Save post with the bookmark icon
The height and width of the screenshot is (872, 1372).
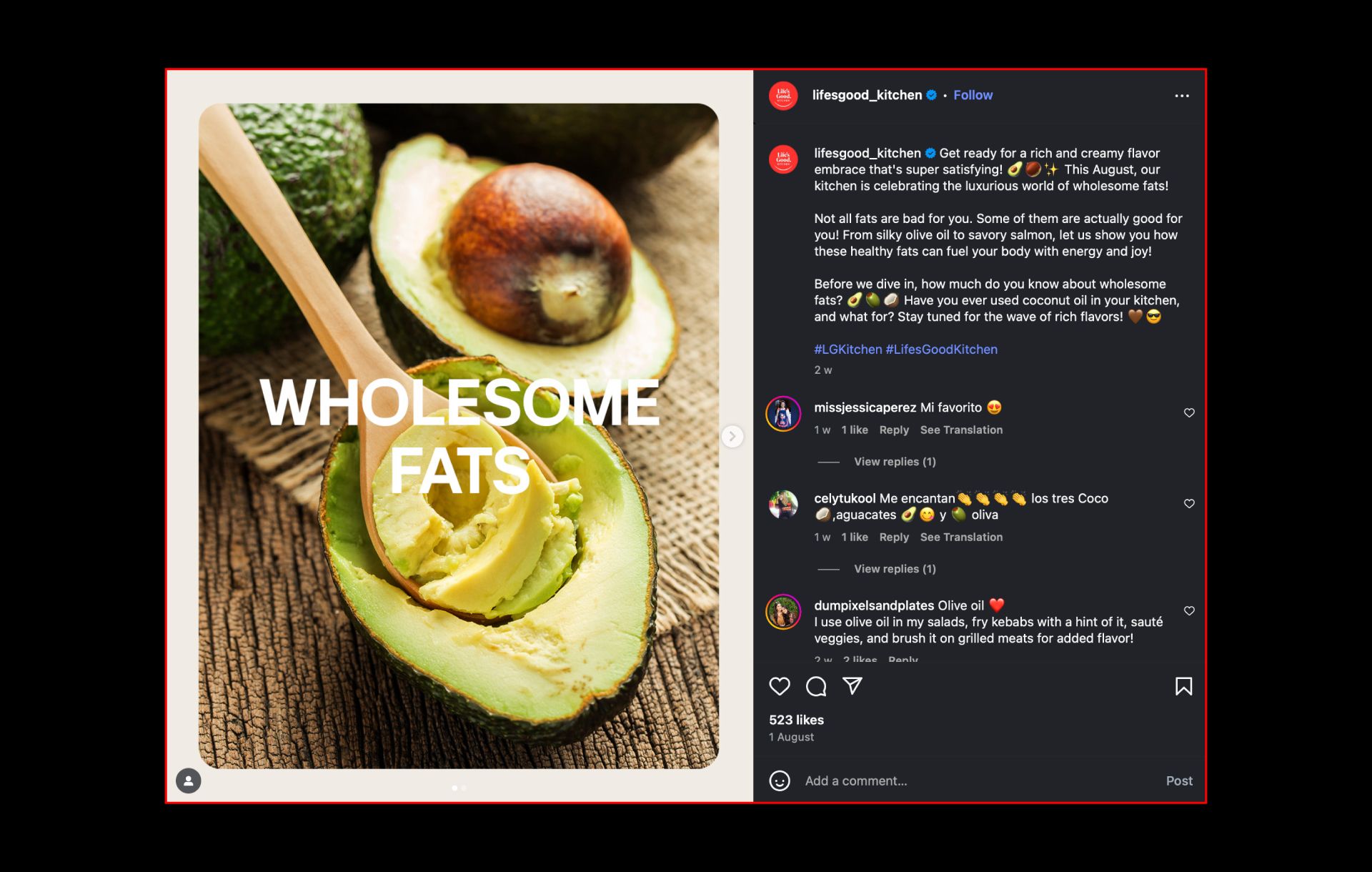pyautogui.click(x=1183, y=686)
